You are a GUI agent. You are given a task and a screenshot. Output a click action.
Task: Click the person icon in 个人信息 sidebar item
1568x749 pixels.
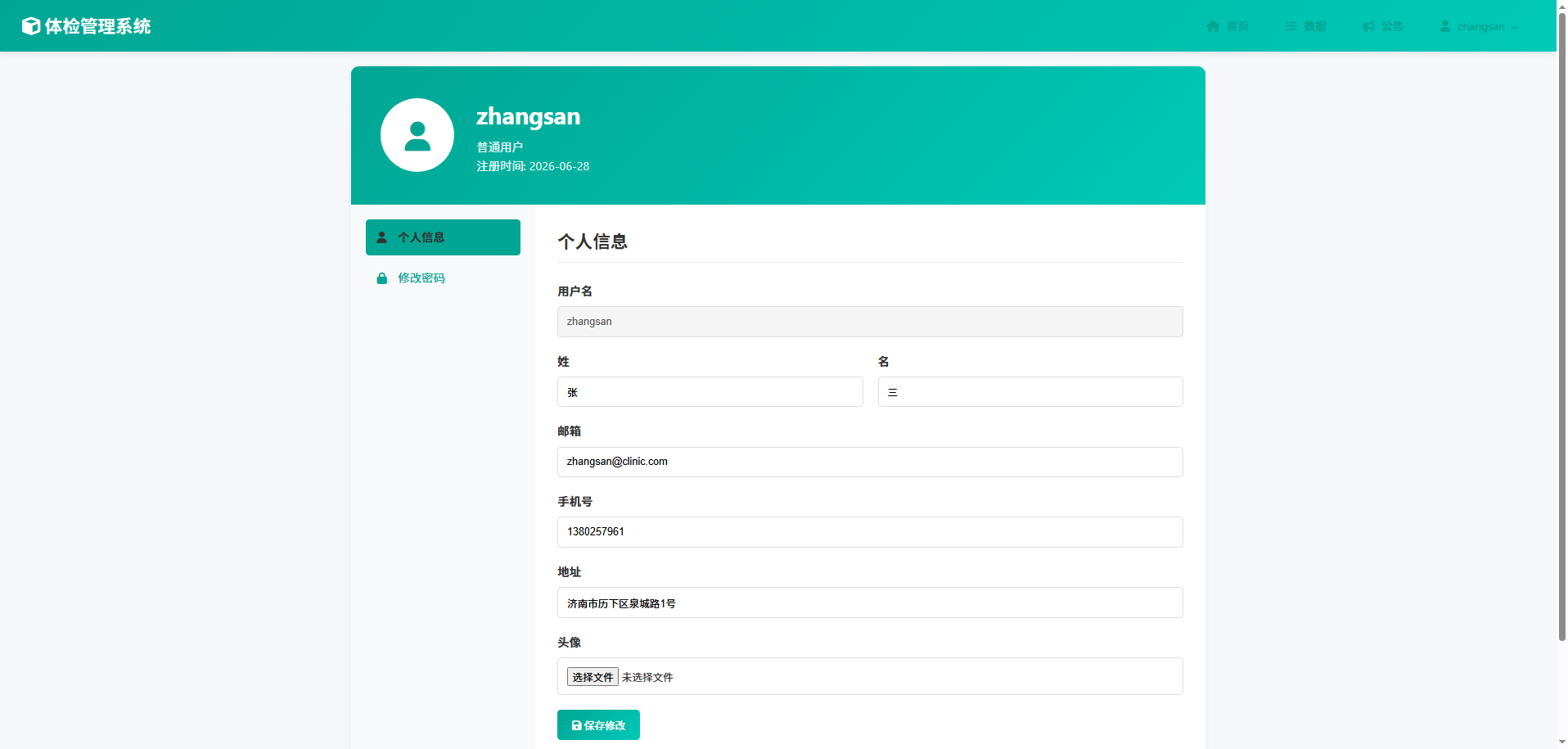pyautogui.click(x=381, y=237)
